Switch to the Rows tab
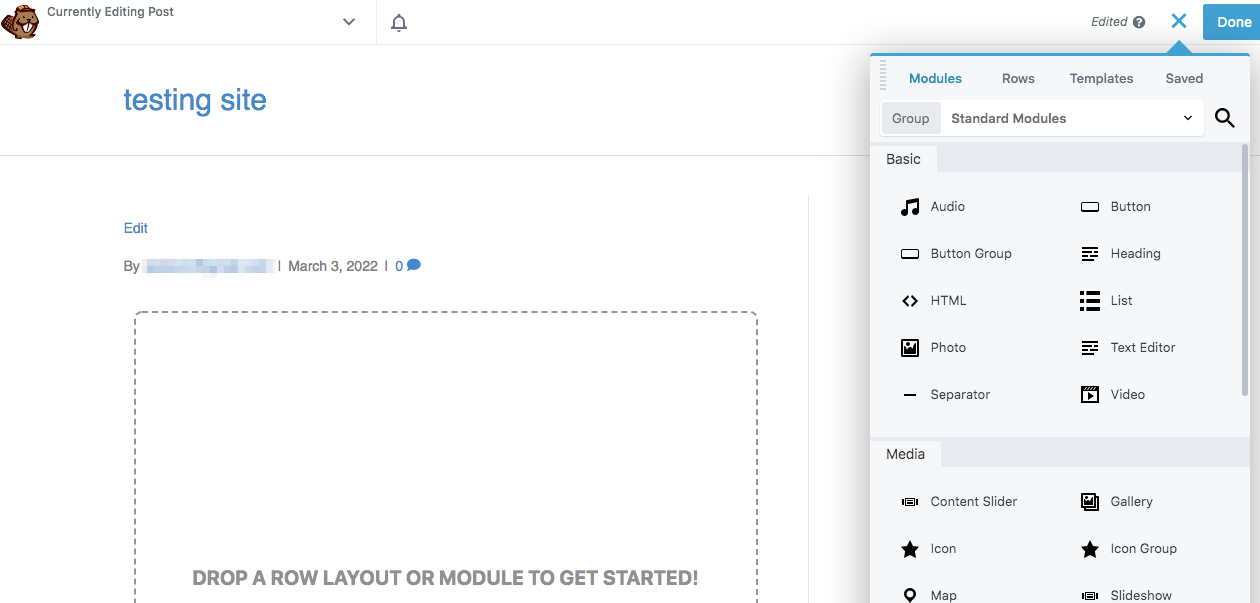 coord(1018,78)
